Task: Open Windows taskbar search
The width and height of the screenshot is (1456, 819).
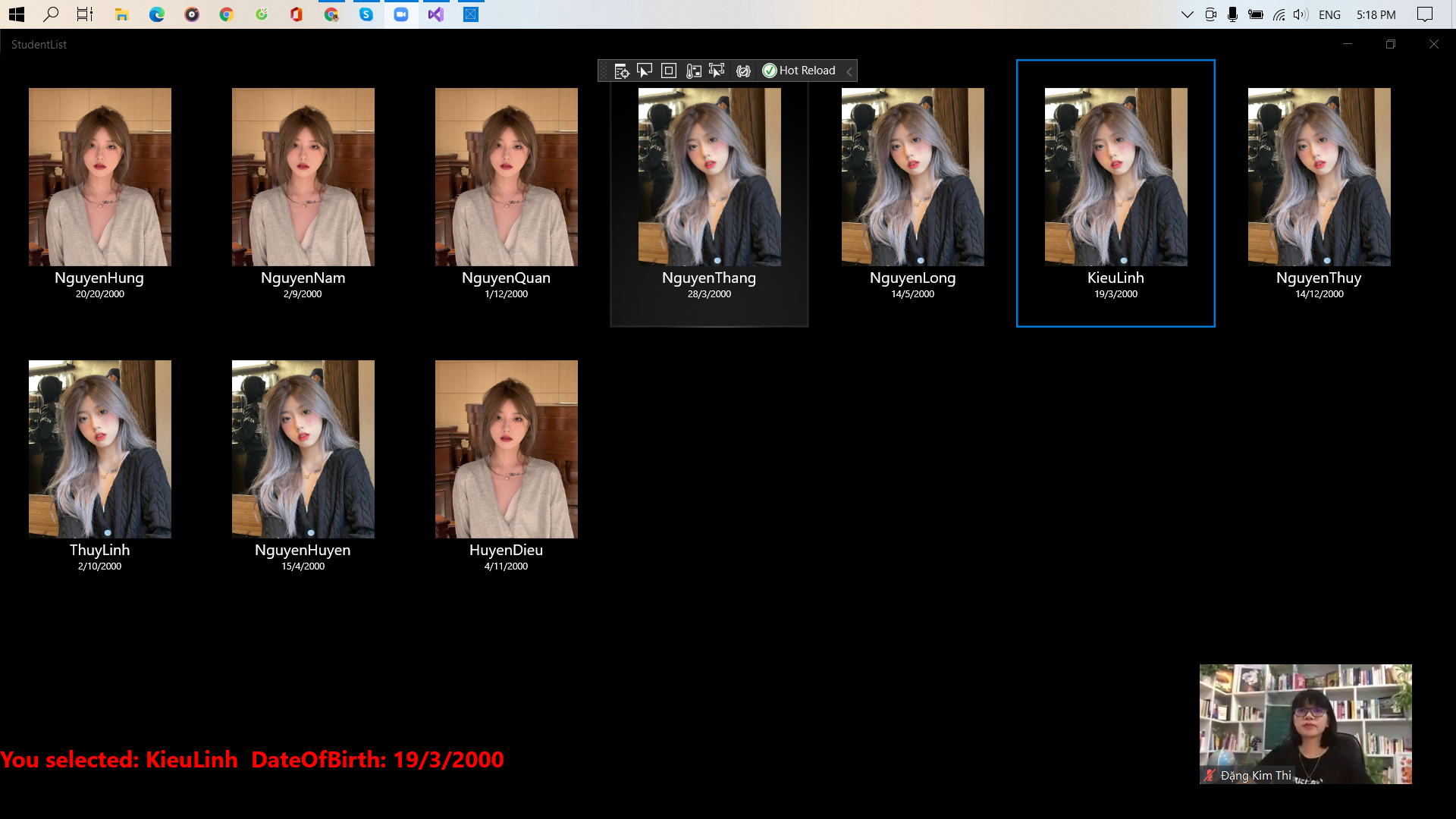Action: pos(51,14)
